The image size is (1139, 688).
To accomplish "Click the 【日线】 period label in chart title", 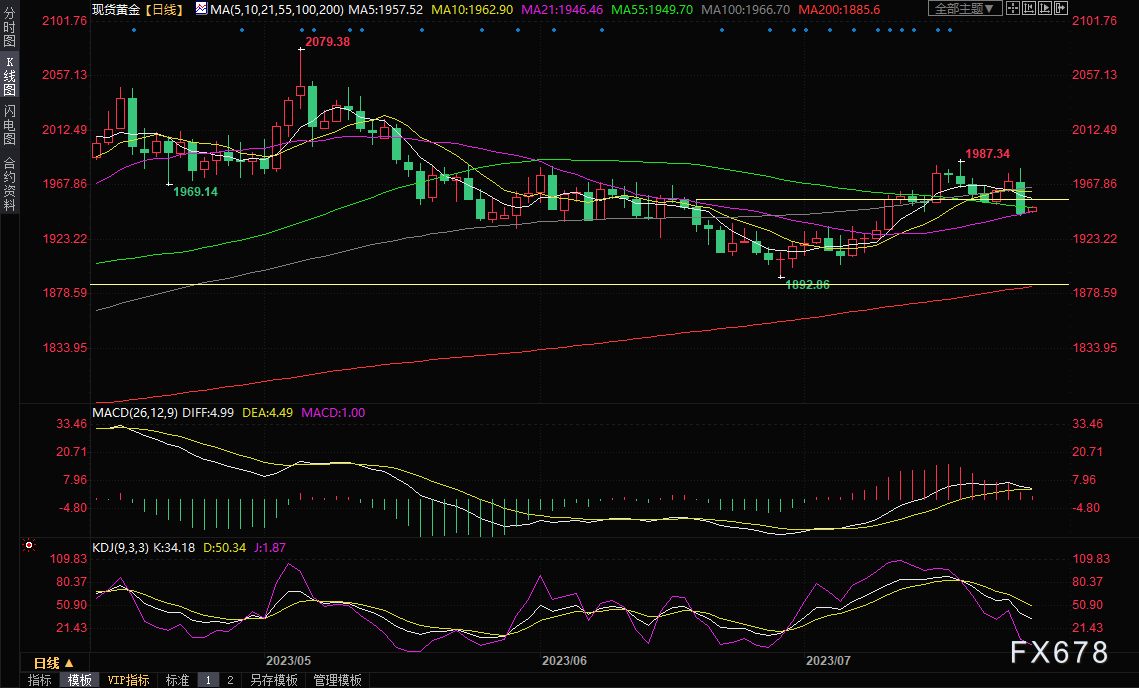I will click(163, 8).
